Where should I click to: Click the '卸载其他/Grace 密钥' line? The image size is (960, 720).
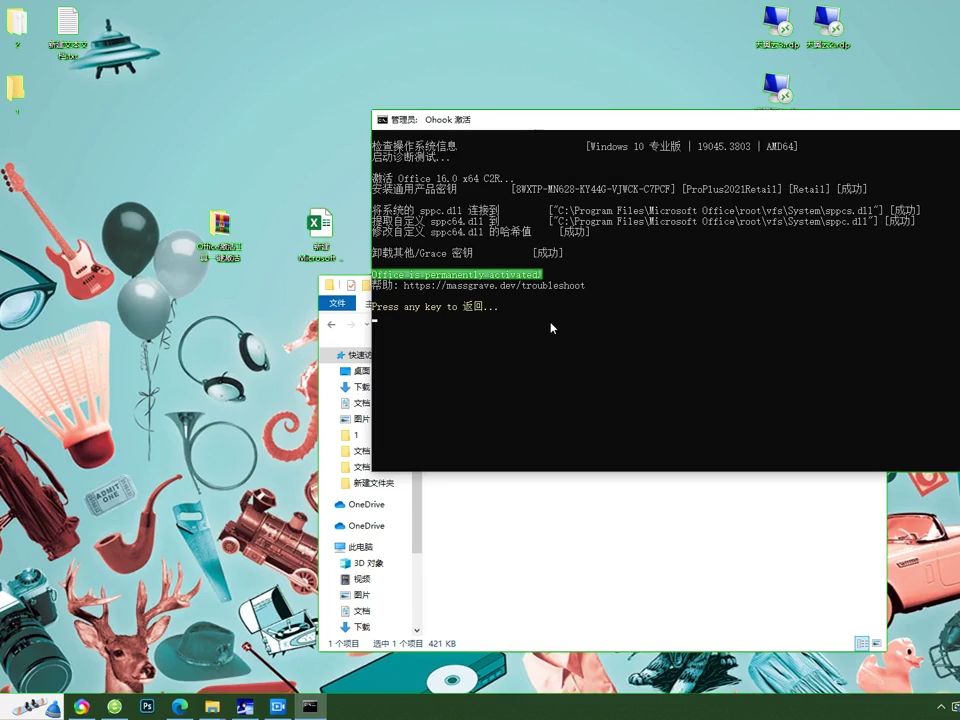422,253
